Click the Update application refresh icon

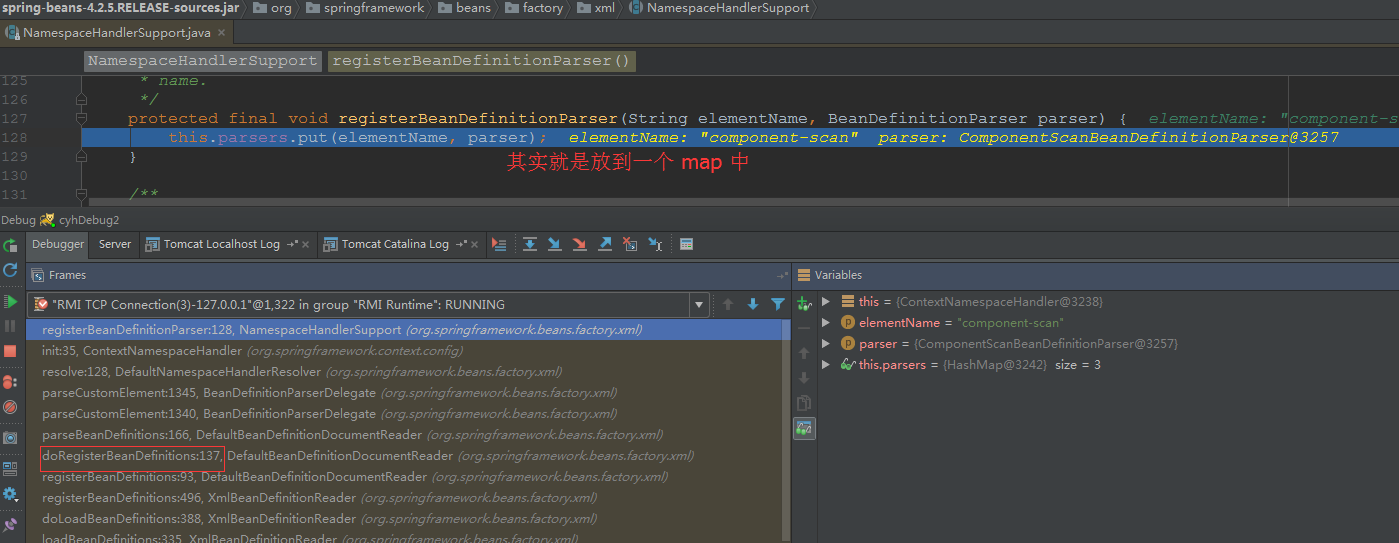(x=10, y=270)
